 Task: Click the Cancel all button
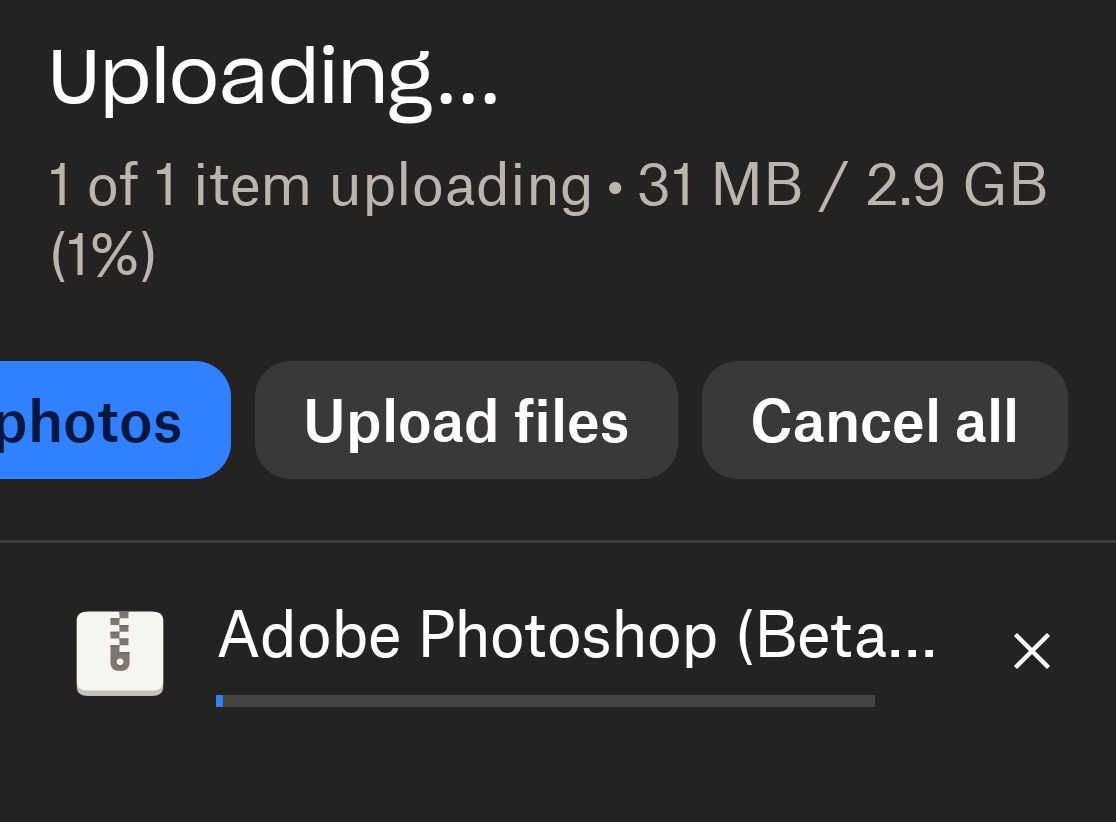pos(884,421)
